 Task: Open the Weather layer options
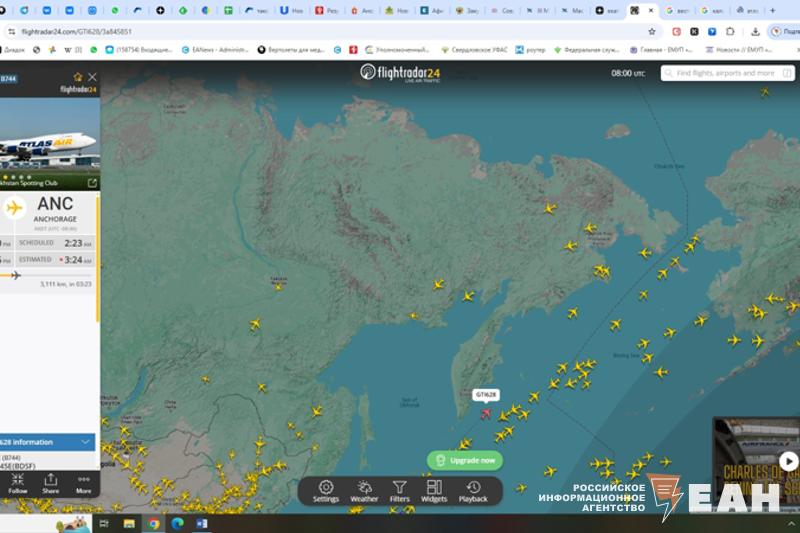point(364,490)
